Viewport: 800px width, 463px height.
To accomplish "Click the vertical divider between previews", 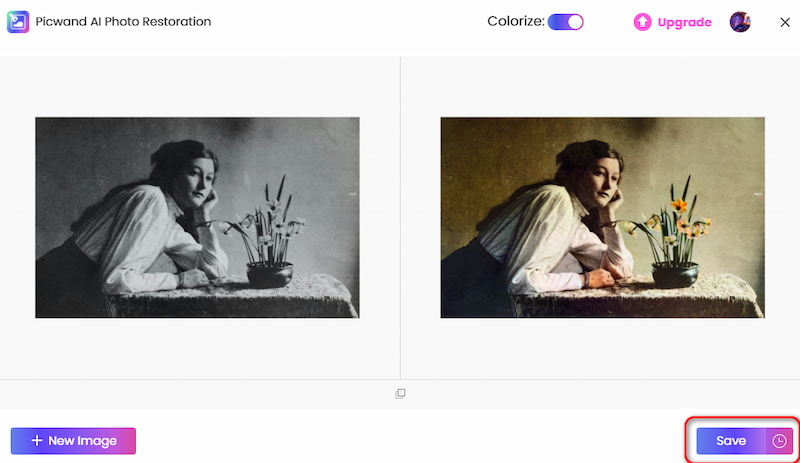I will 400,217.
